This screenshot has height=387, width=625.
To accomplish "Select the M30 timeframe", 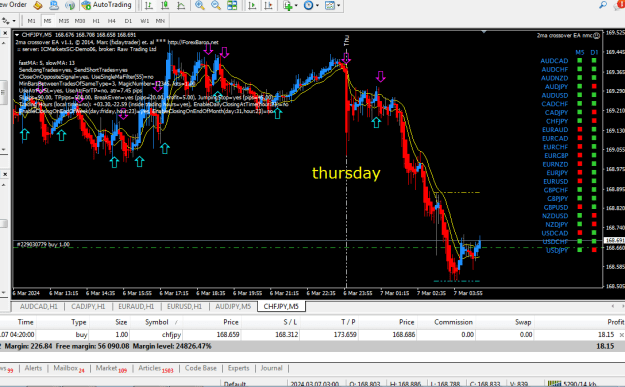I will [x=80, y=21].
